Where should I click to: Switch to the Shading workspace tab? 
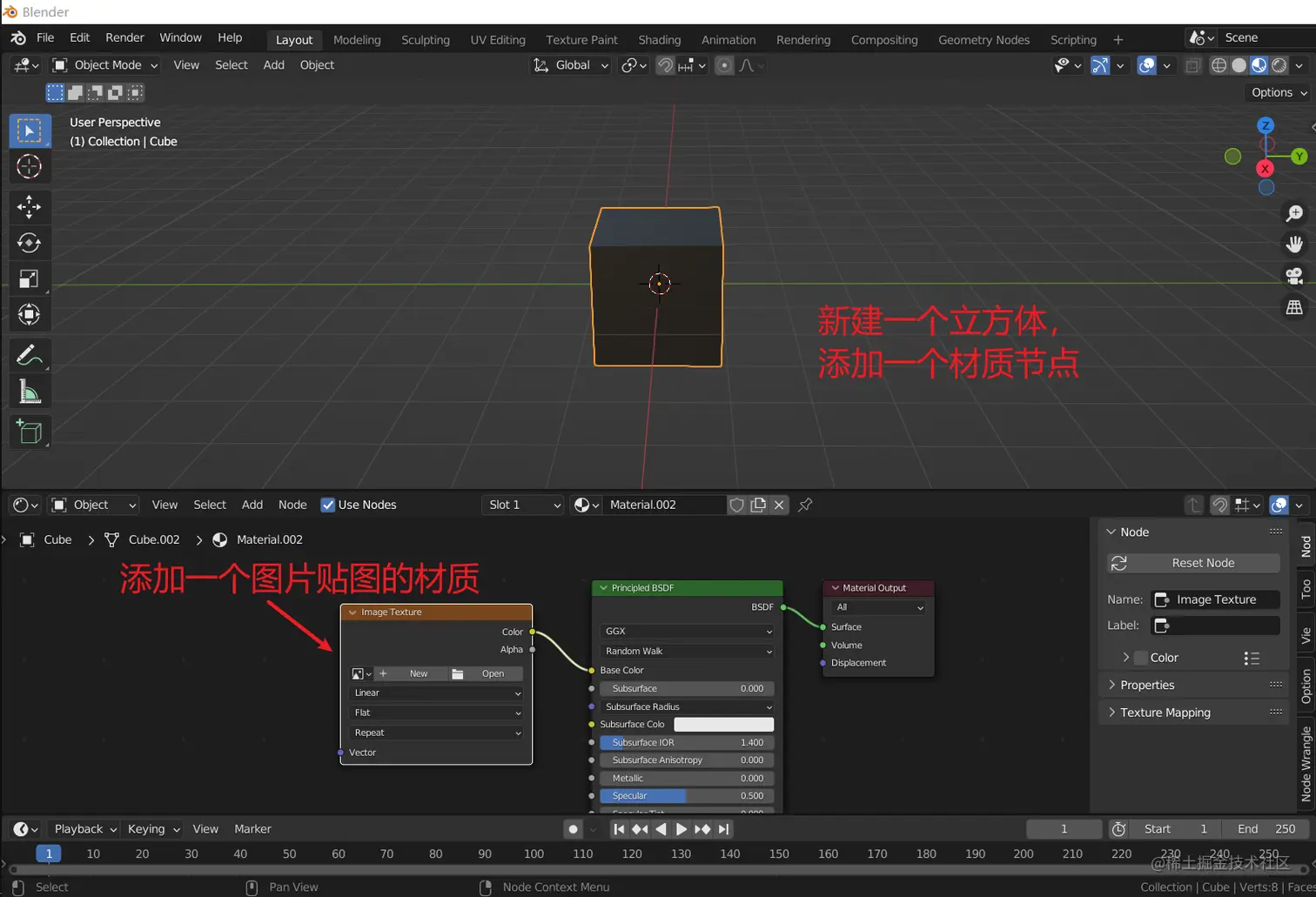tap(659, 40)
